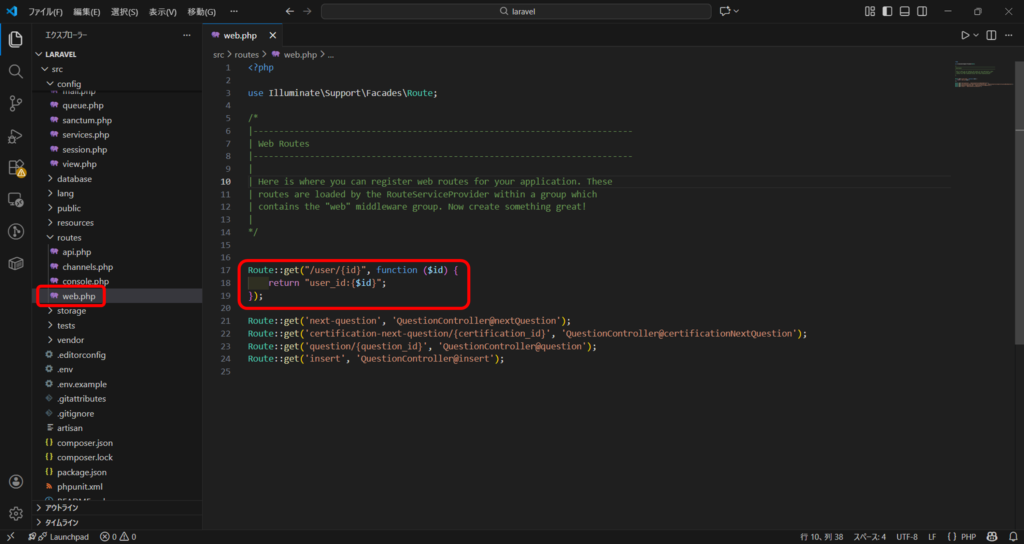Open the ファイル(F) menu
1024x544 pixels.
[45, 12]
